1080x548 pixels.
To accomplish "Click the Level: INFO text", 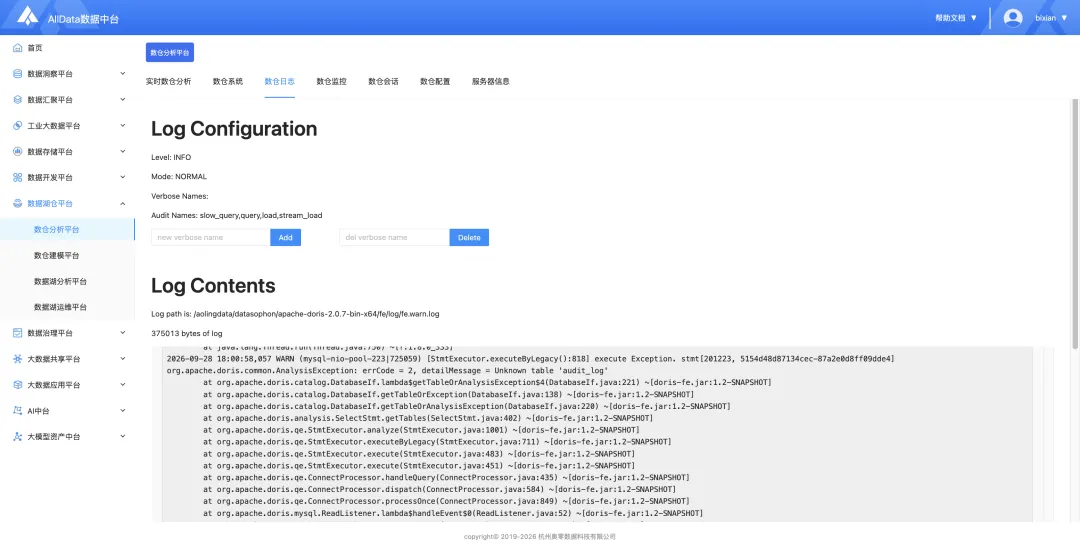I will (172, 158).
